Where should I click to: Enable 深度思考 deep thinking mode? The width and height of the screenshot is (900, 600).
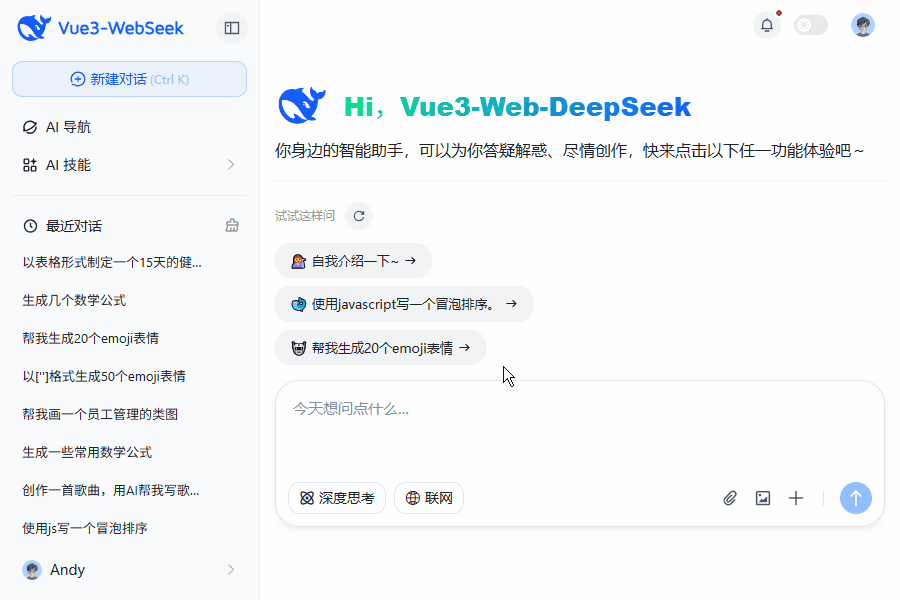point(337,497)
